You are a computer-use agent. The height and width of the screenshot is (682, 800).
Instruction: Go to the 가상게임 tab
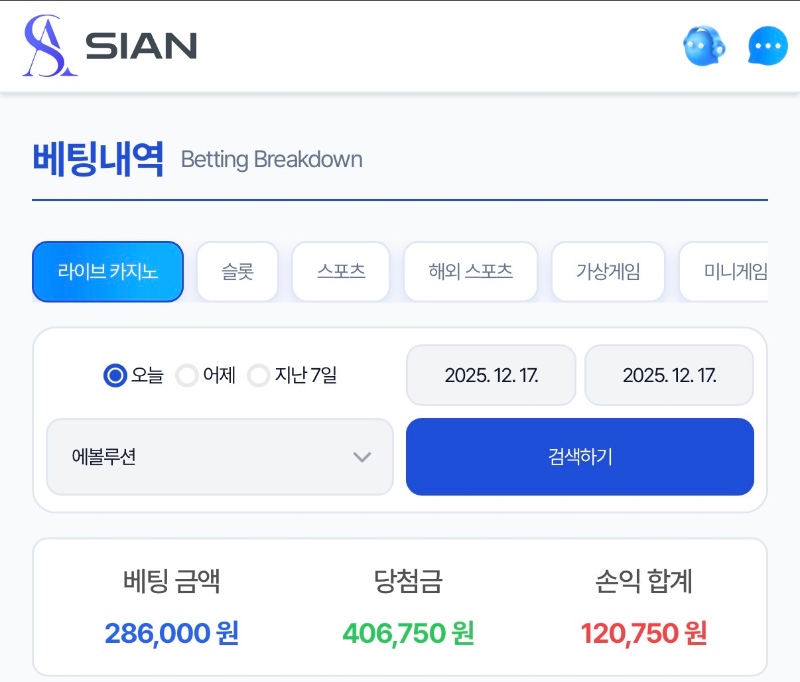tap(608, 272)
